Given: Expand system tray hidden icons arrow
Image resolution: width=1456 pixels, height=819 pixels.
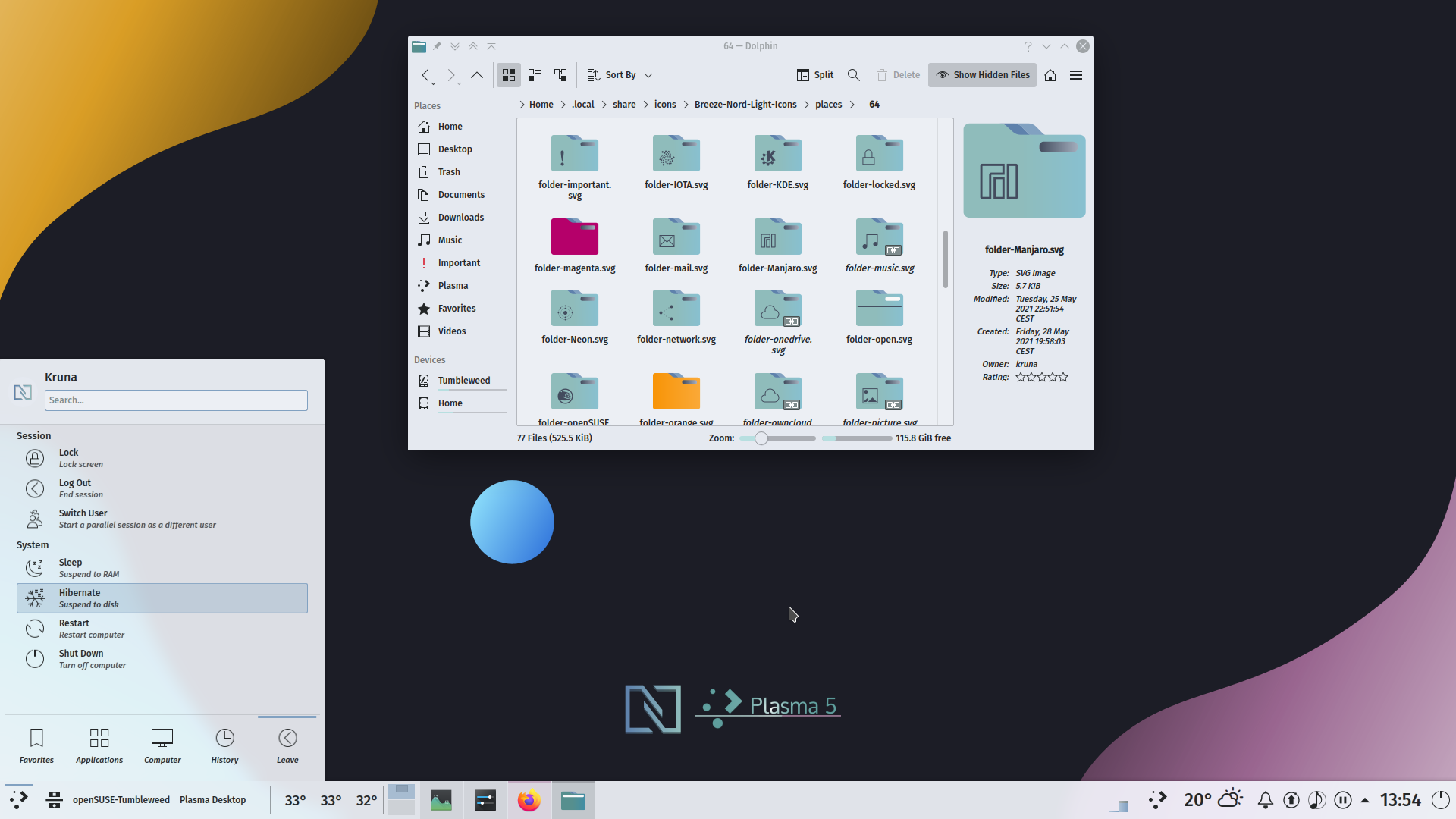Looking at the screenshot, I should point(1365,800).
